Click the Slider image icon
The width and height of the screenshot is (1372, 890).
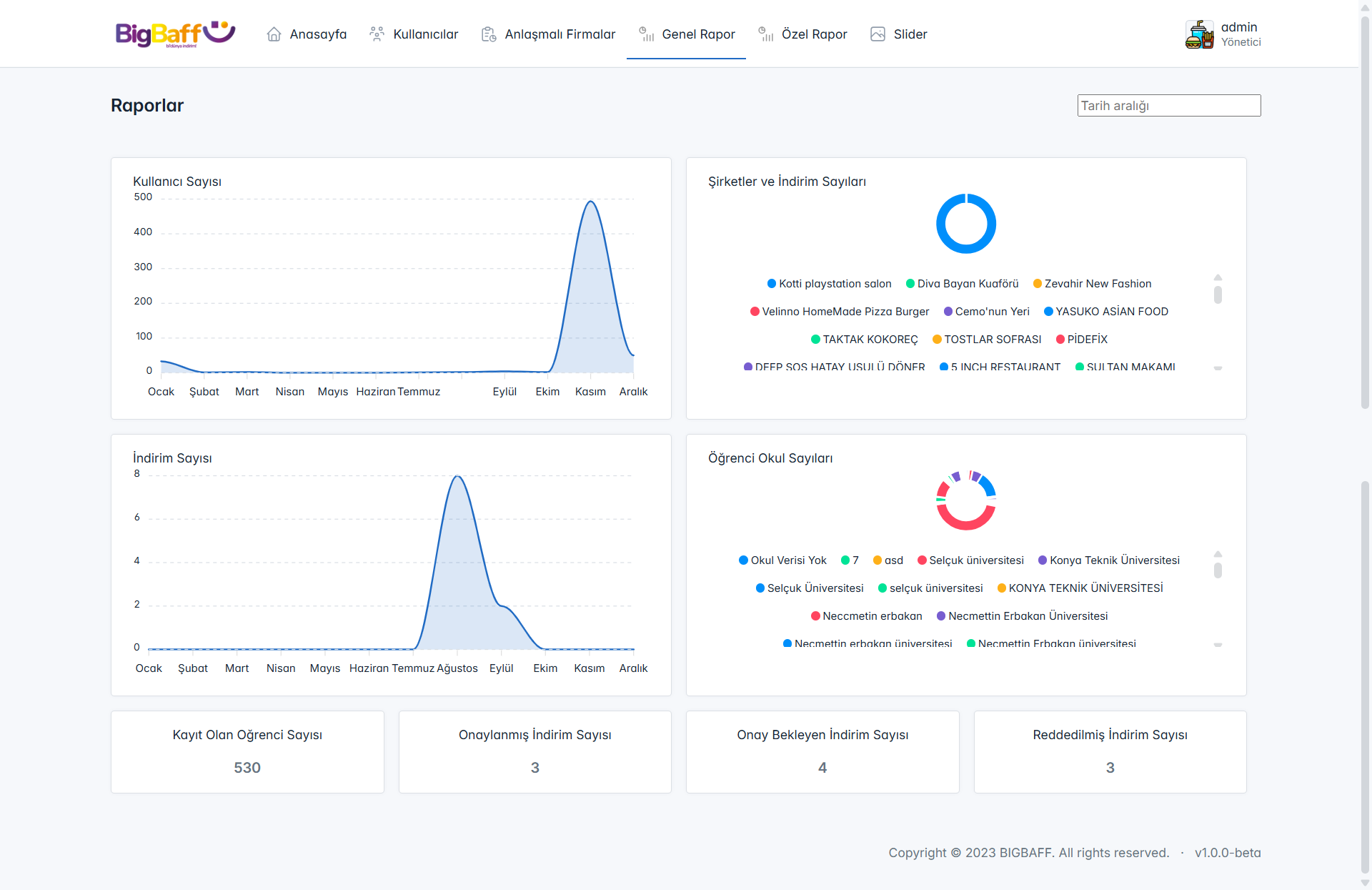tap(878, 34)
